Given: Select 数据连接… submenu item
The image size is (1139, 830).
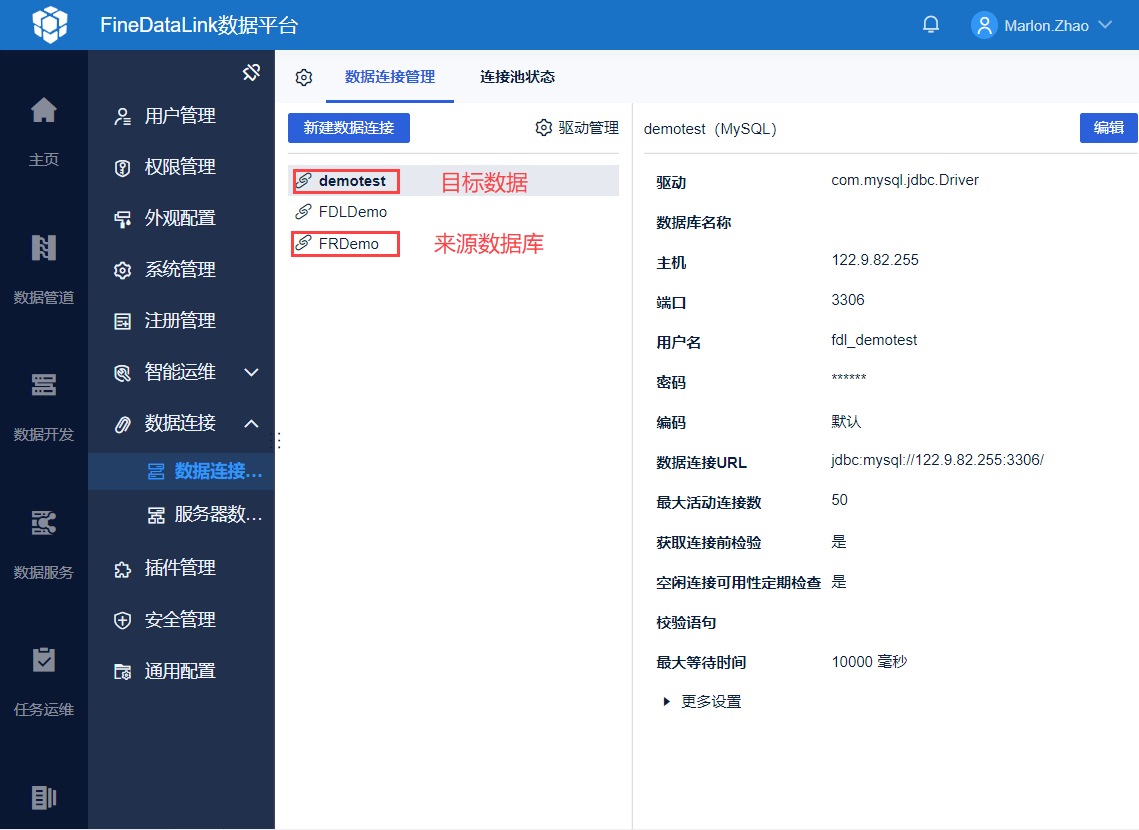Looking at the screenshot, I should tap(182, 471).
